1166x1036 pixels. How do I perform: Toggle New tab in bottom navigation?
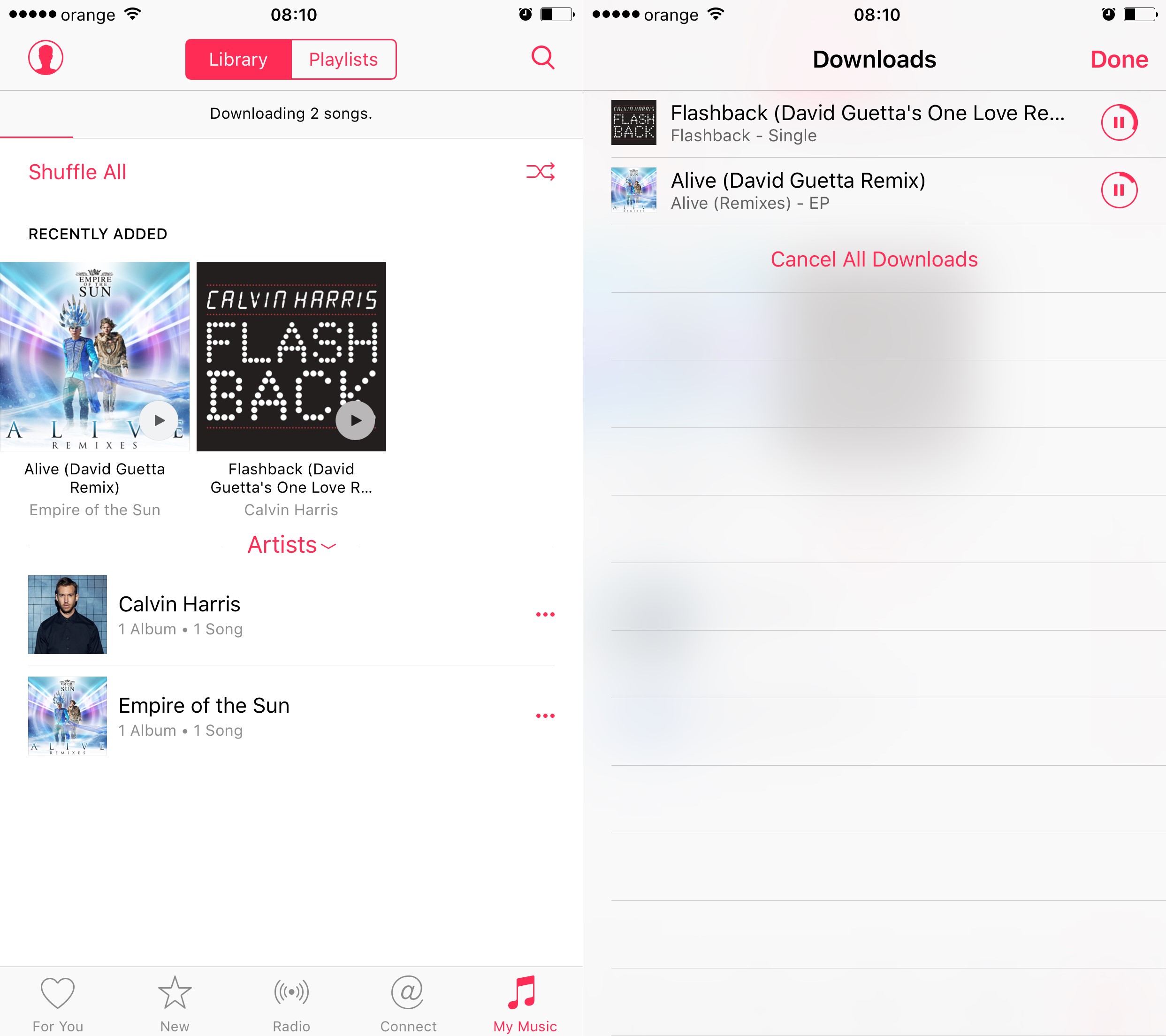174,997
